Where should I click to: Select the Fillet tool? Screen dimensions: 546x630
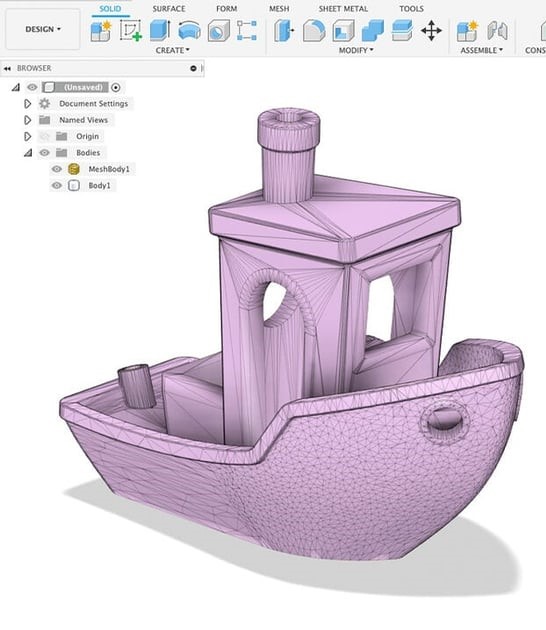click(x=314, y=31)
